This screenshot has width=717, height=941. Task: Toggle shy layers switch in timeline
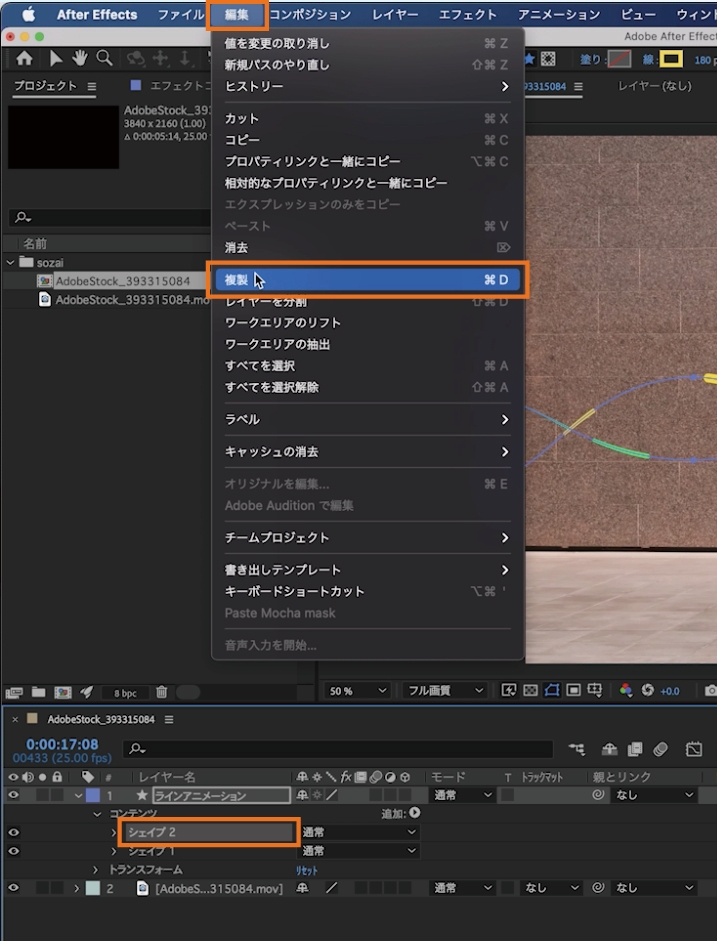click(610, 748)
